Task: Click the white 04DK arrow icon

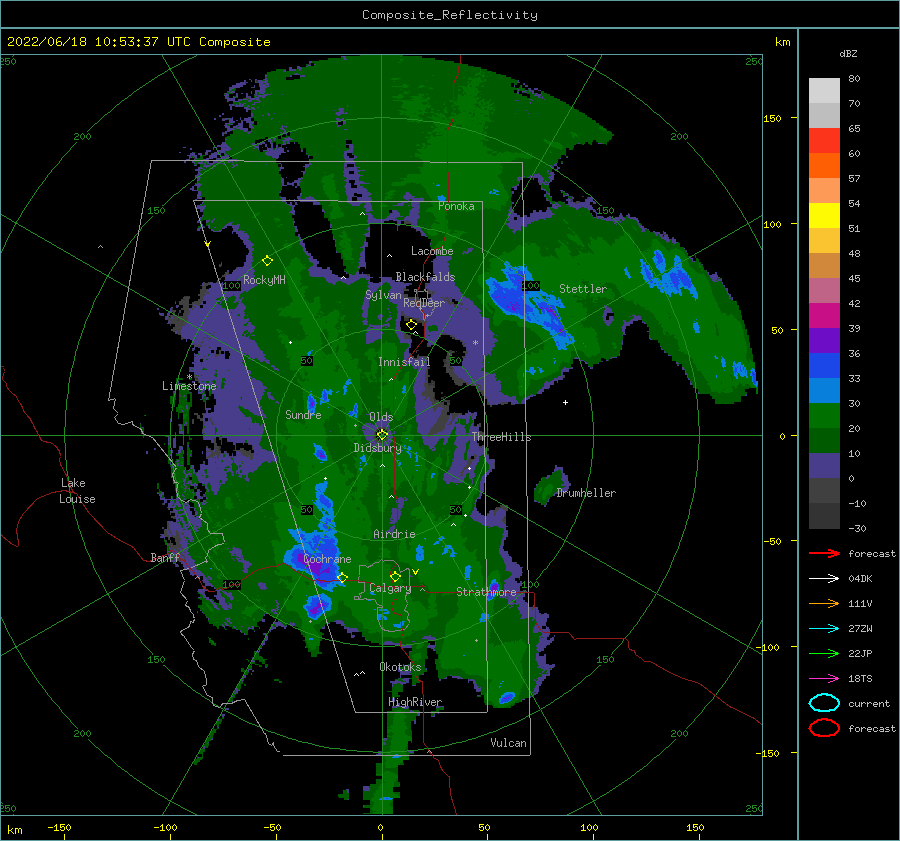Action: [824, 578]
